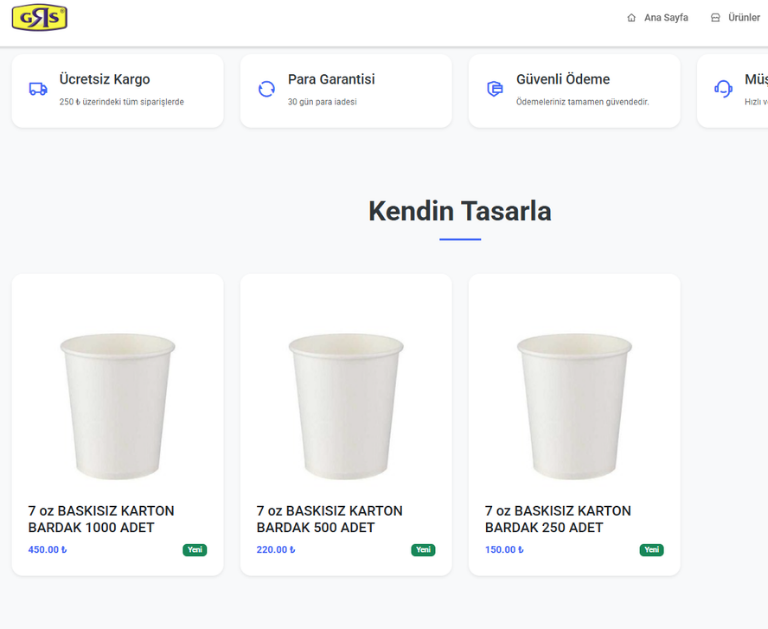Click the Yeni badge on 250 ADET product
Image resolution: width=768 pixels, height=629 pixels.
(652, 550)
